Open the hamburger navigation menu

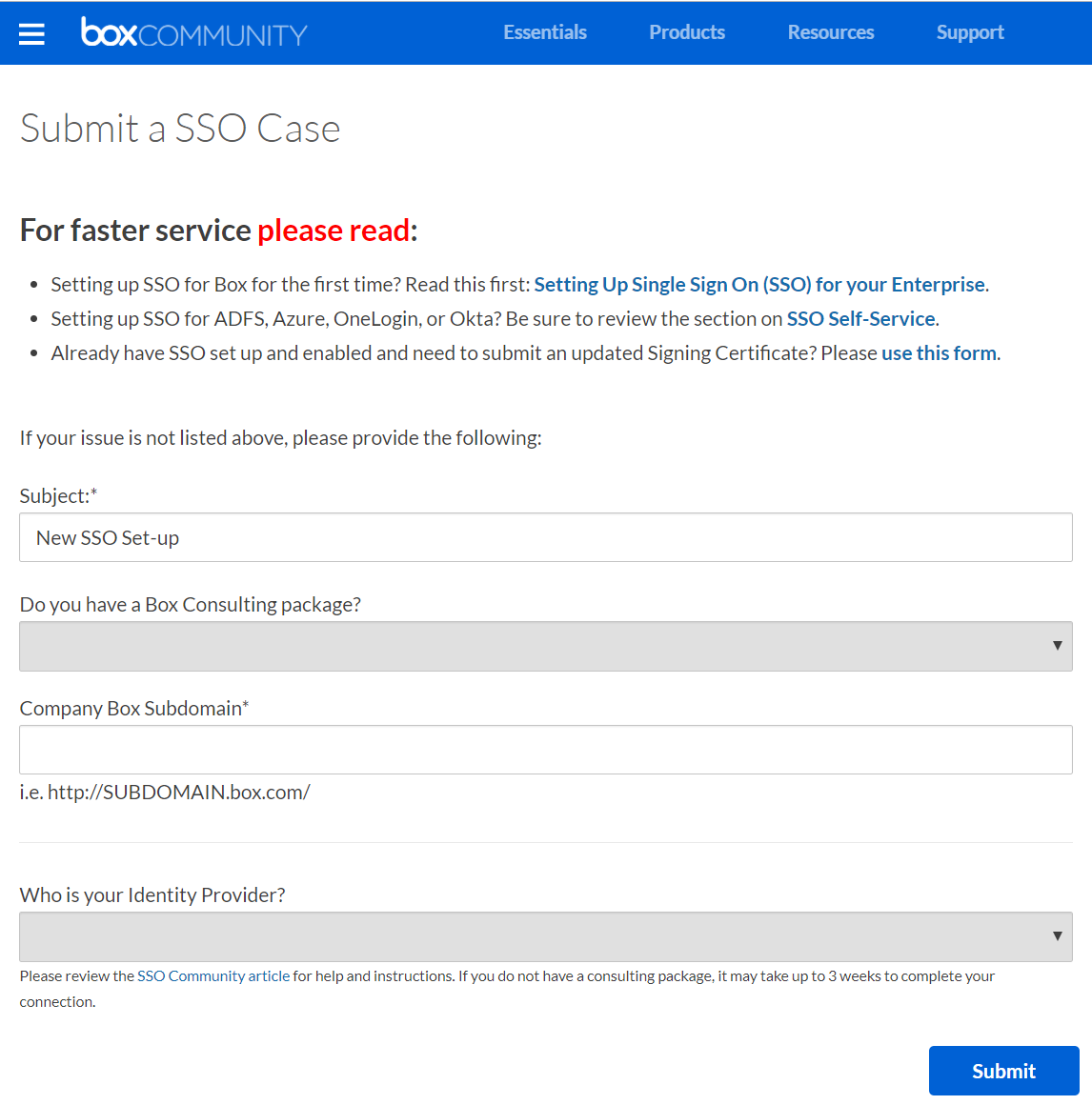(31, 33)
